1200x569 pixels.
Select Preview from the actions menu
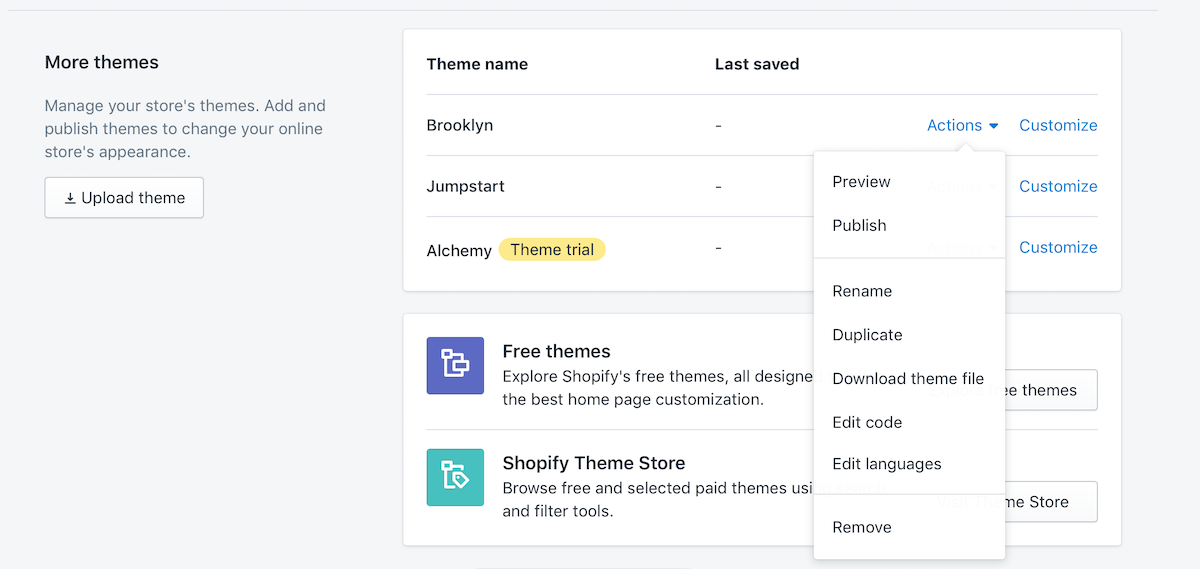tap(861, 182)
